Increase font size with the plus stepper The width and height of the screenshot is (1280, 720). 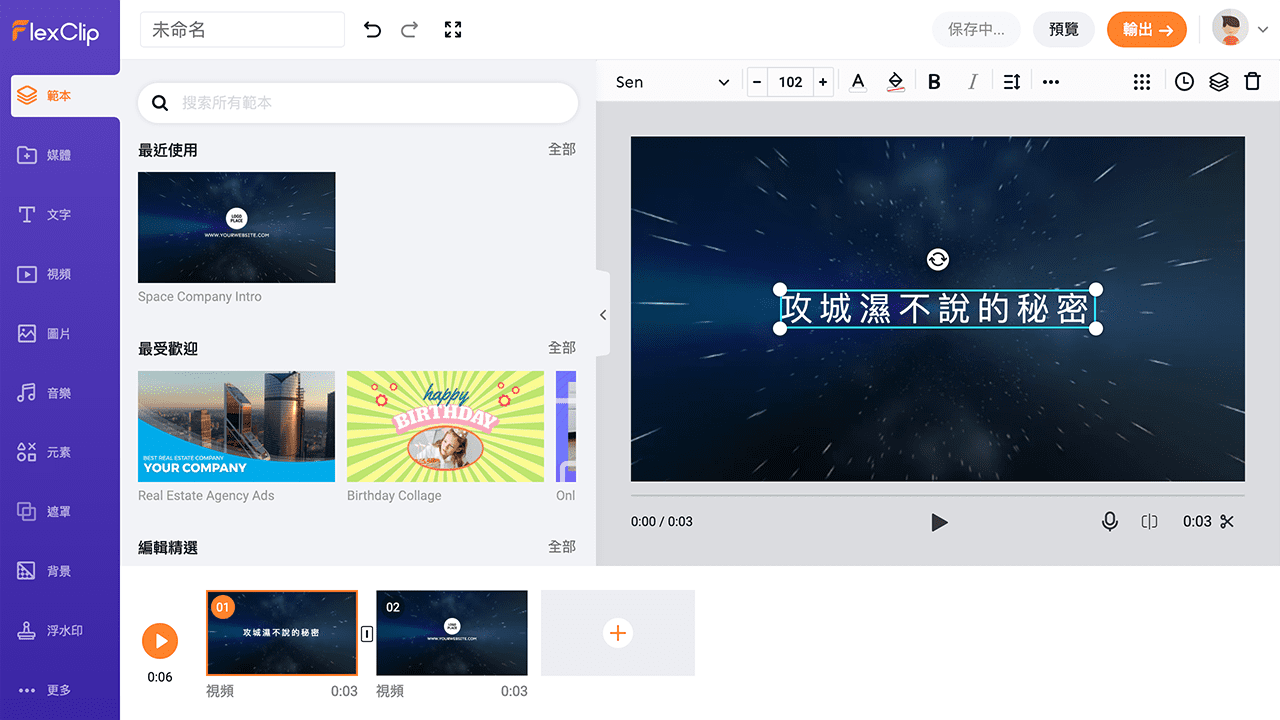tap(823, 82)
